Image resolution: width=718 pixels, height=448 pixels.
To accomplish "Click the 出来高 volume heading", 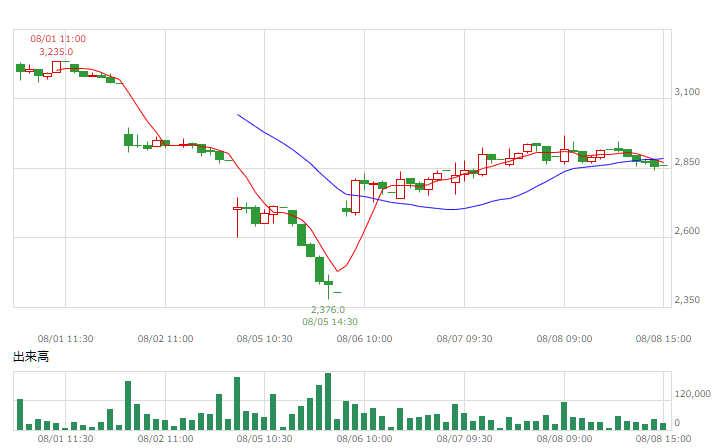I will coord(31,356).
